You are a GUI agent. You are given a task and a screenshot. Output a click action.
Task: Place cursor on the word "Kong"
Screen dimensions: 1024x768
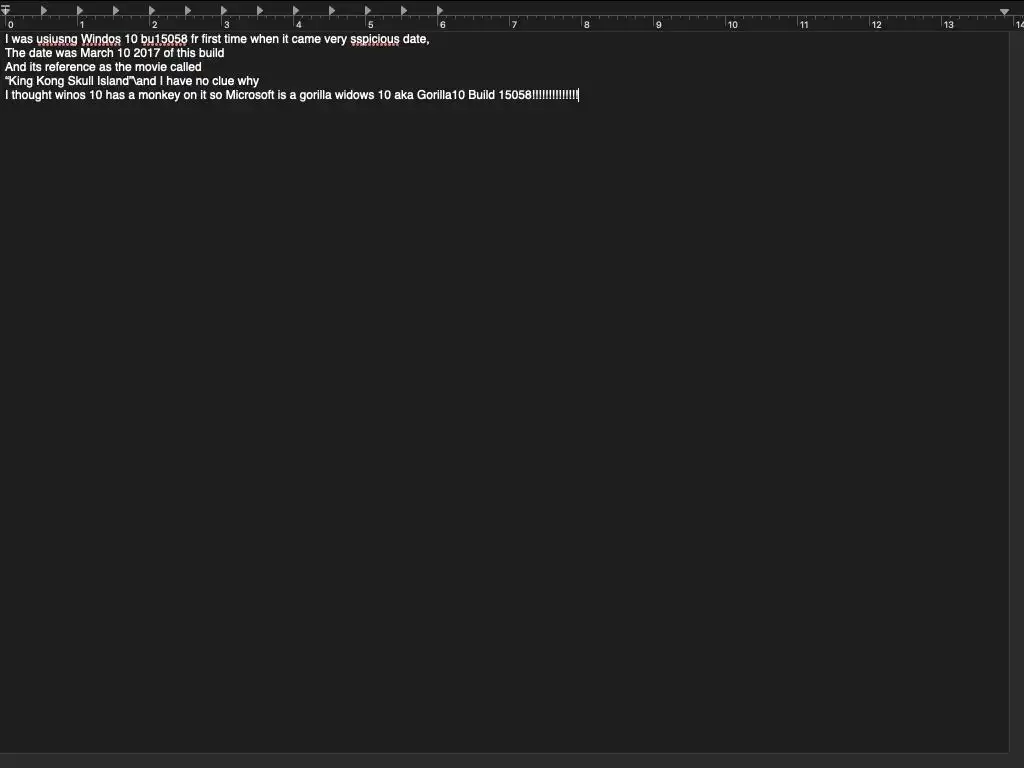[x=50, y=81]
